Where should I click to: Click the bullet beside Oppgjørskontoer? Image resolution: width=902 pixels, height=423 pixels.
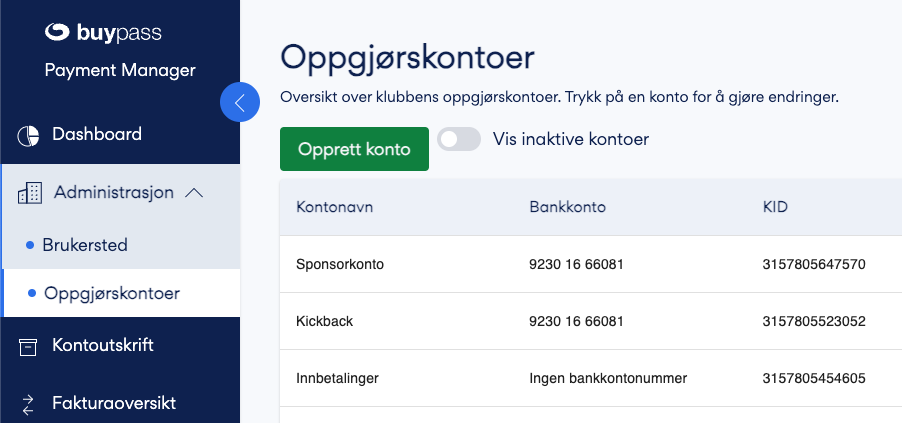point(32,294)
